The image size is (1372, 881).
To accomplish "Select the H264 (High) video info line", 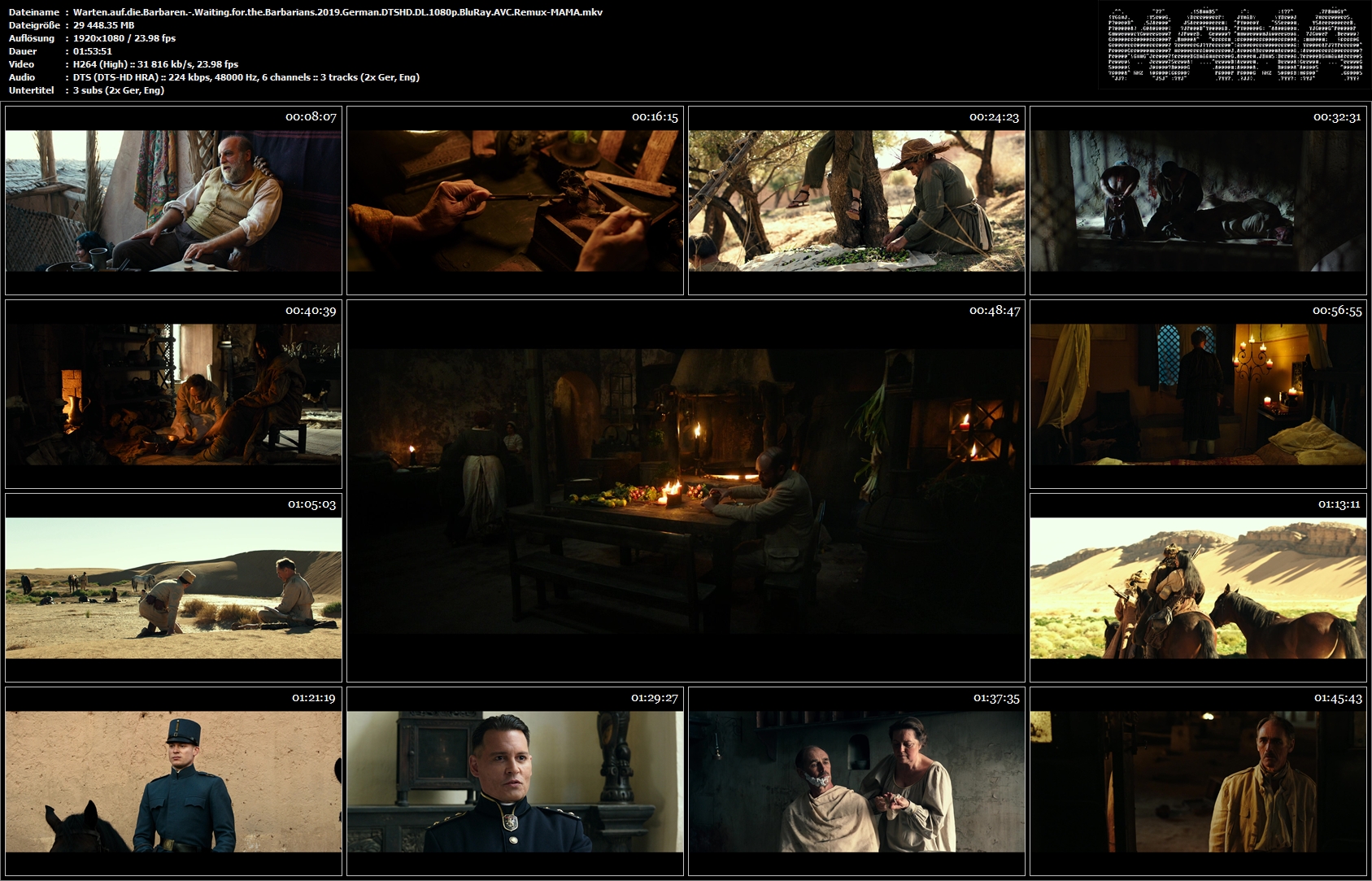I will coord(156,64).
